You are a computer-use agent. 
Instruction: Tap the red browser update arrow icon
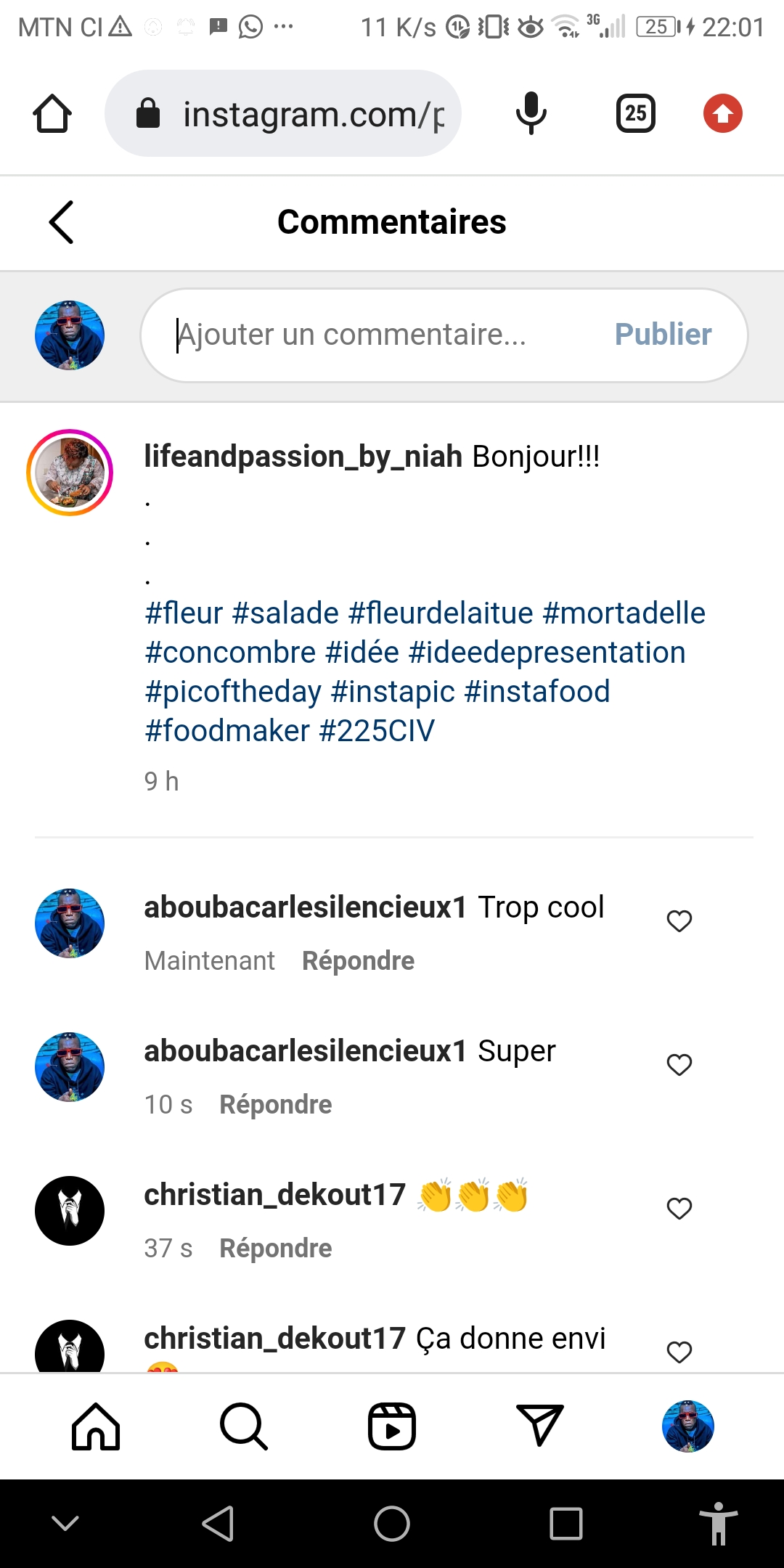pos(722,114)
